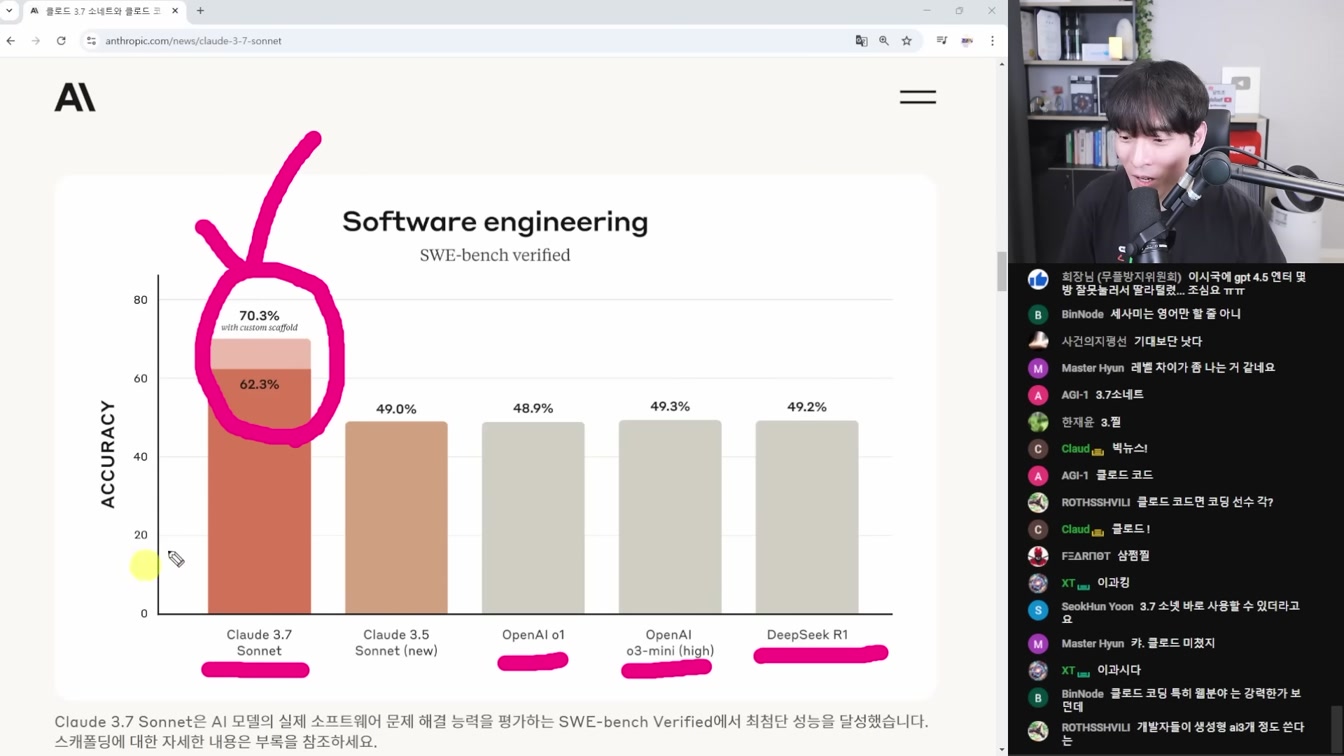Go back to previous page

[x=11, y=41]
